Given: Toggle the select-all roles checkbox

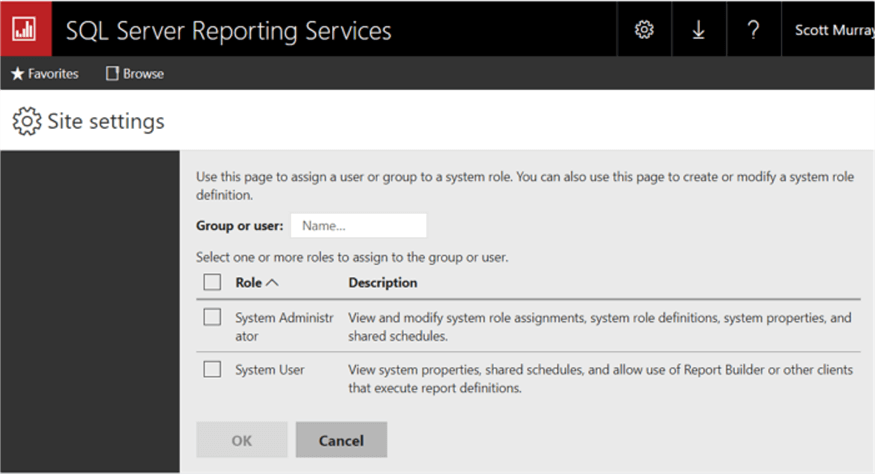Looking at the screenshot, I should 212,282.
